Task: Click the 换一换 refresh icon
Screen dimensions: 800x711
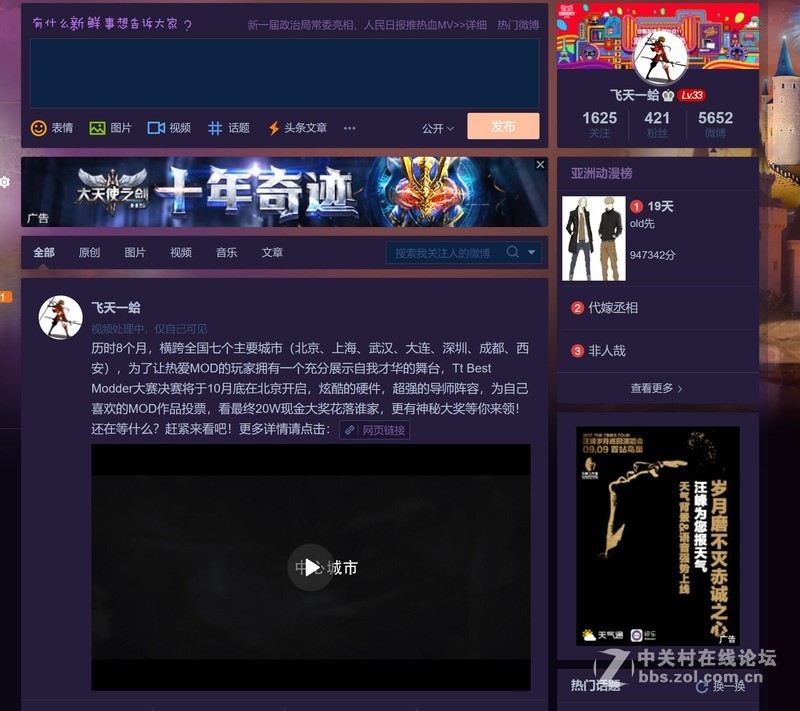Action: pyautogui.click(x=702, y=687)
